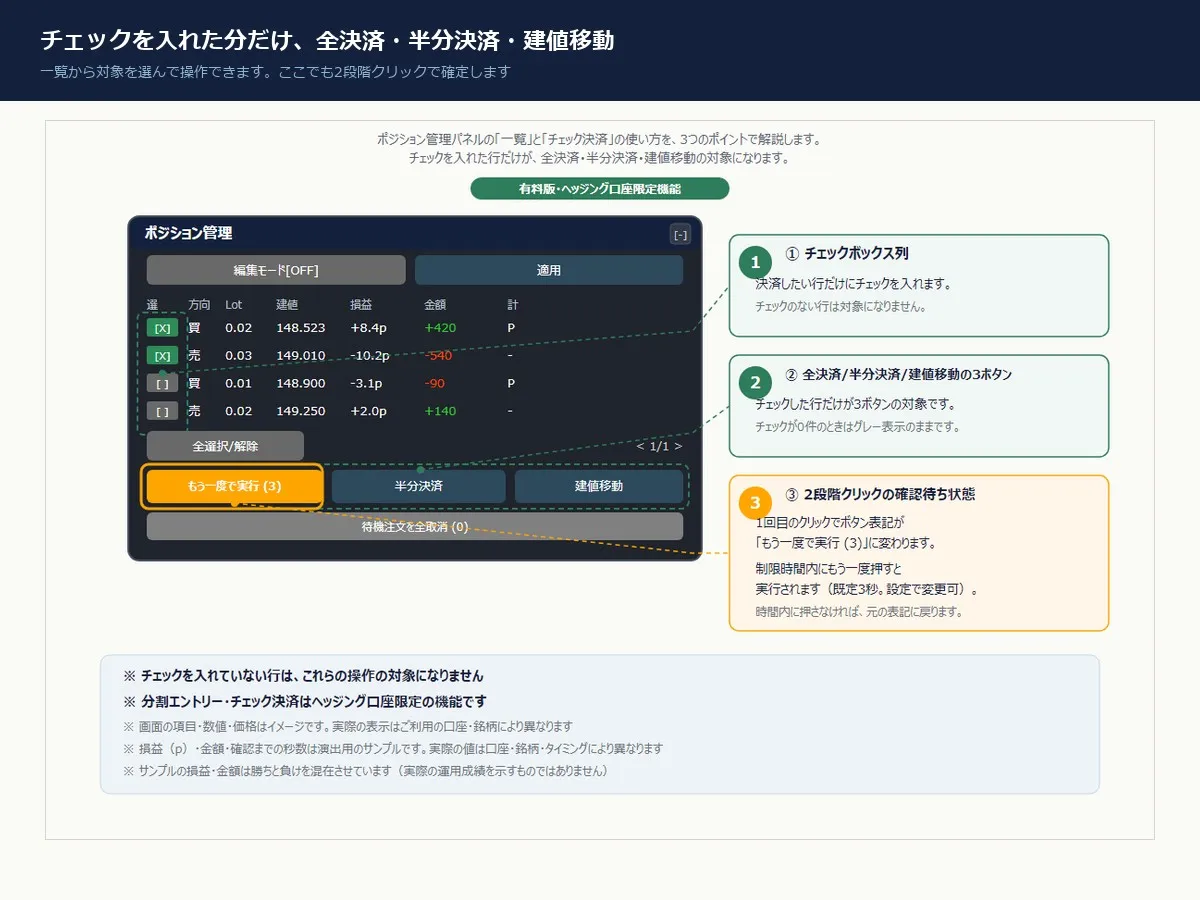This screenshot has width=1200, height=900.
Task: Click the -10.2p profit value
Action: [x=370, y=355]
